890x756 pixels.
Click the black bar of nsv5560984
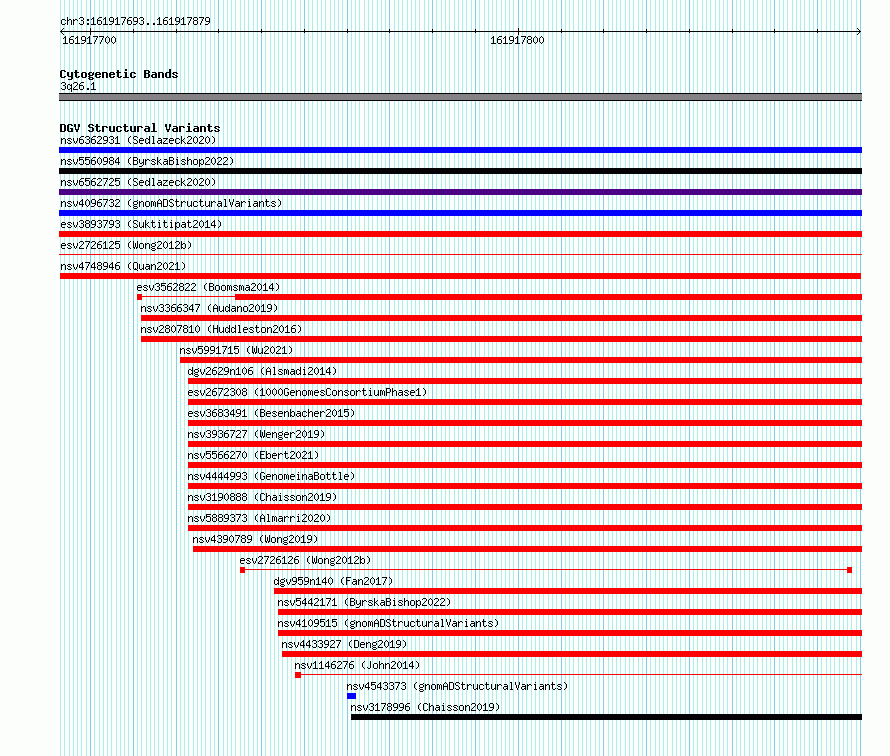460,171
